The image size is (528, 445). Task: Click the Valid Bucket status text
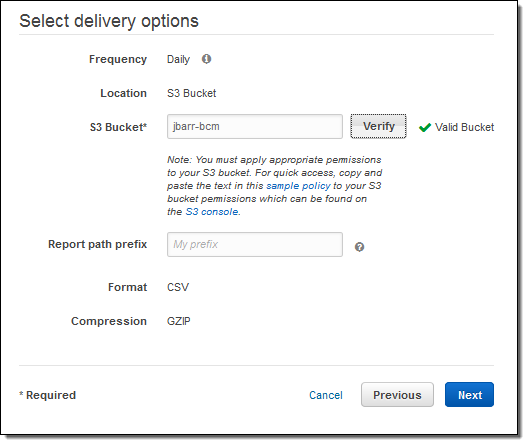(x=464, y=127)
